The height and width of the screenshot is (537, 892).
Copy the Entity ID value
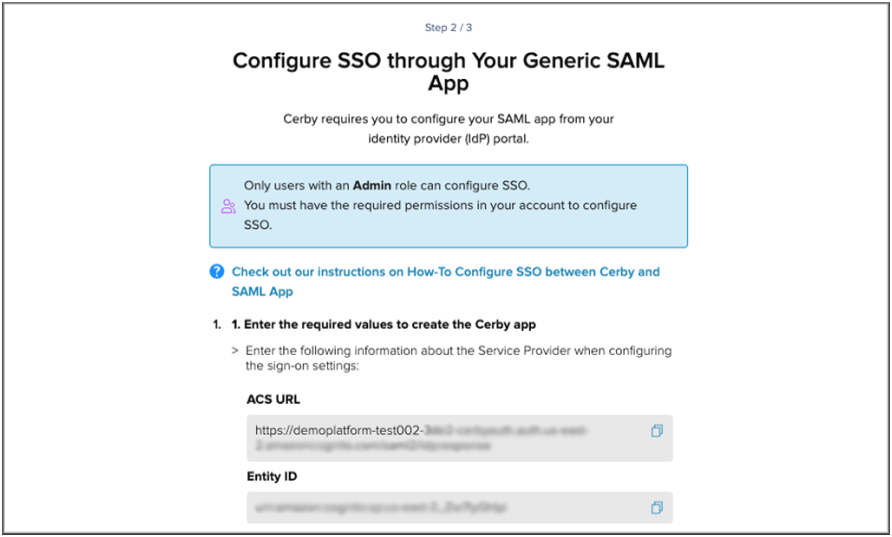click(657, 507)
